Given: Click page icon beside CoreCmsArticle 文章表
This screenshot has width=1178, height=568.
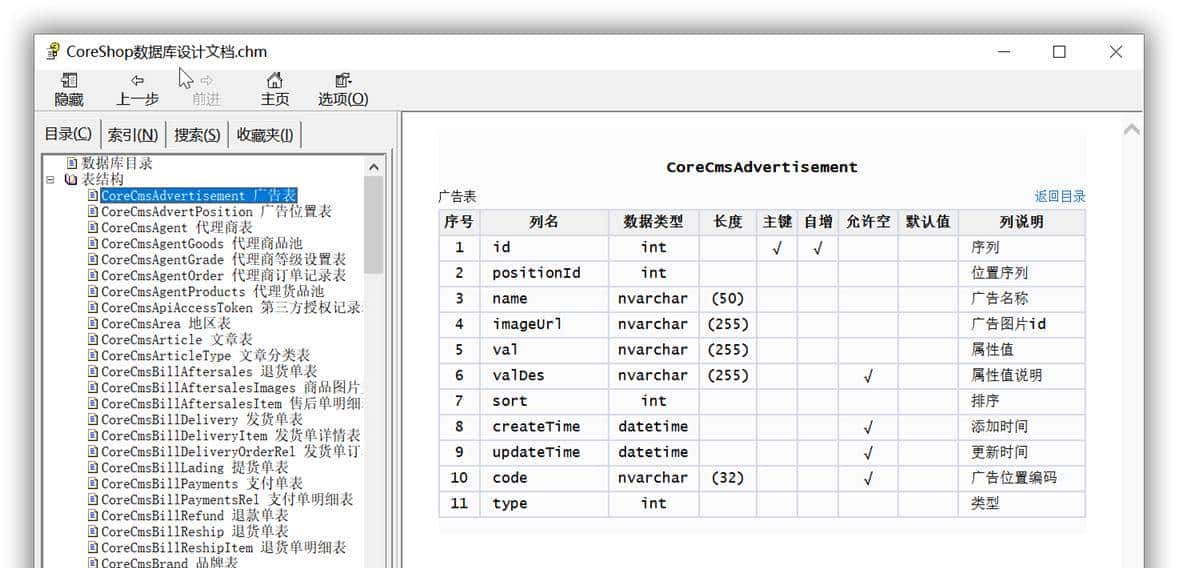Looking at the screenshot, I should tap(93, 340).
